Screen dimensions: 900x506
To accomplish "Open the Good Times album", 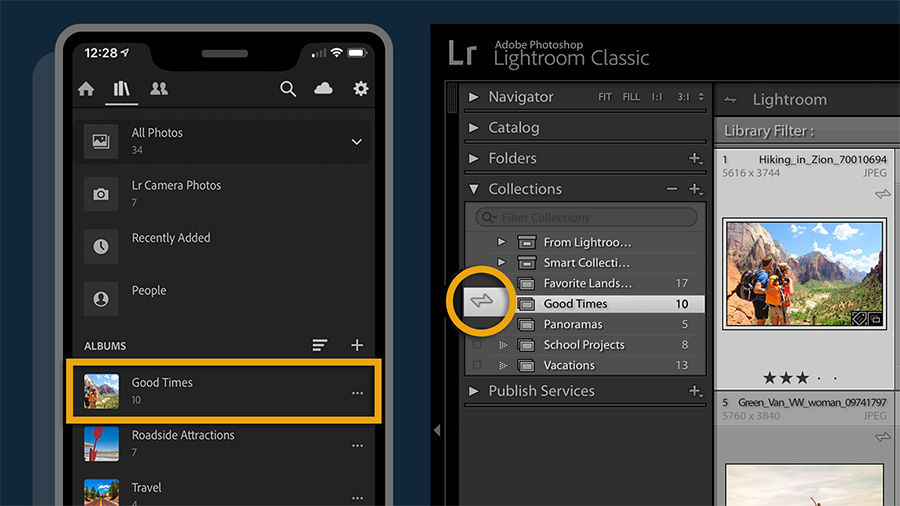I will [x=224, y=391].
